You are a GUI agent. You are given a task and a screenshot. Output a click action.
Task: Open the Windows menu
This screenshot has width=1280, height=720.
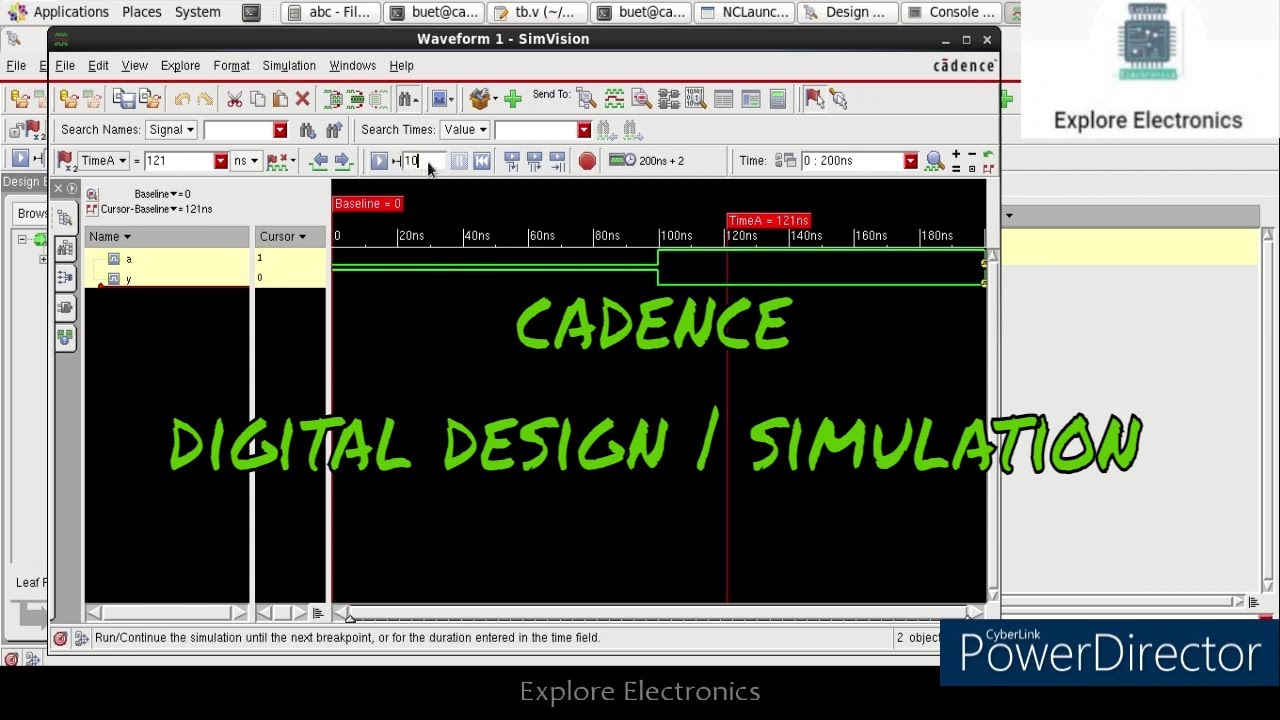353,66
